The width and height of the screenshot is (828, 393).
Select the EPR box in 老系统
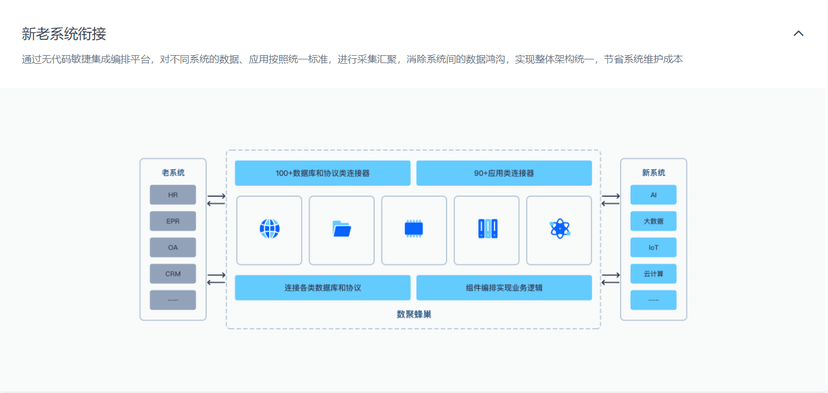(173, 221)
